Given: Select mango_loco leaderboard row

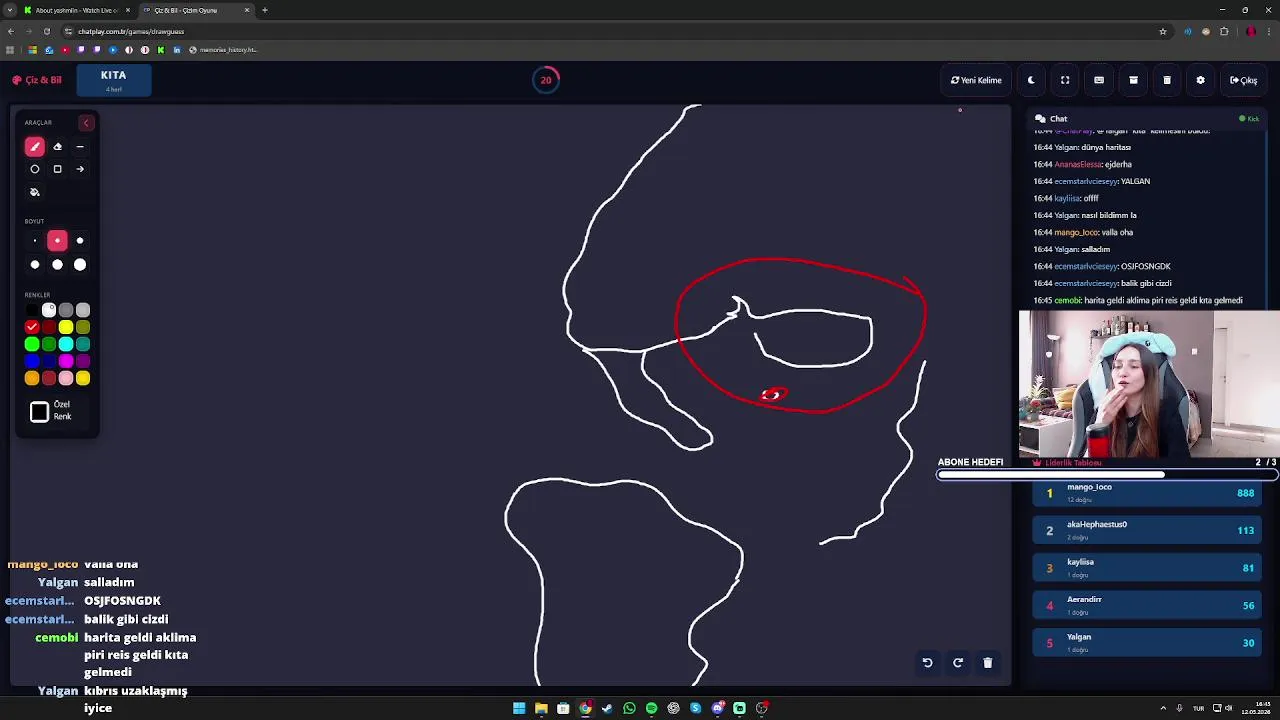Looking at the screenshot, I should (x=1148, y=493).
